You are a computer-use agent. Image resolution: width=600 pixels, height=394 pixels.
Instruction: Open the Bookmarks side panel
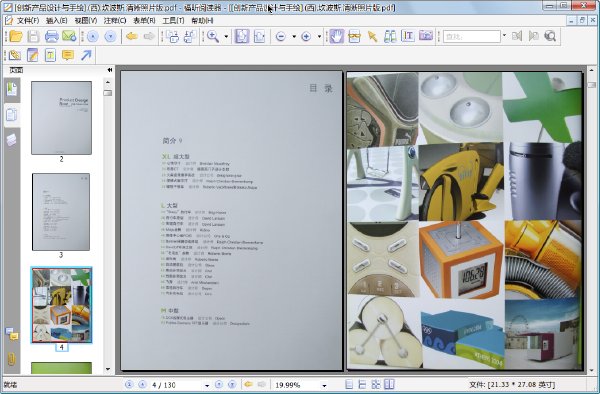pyautogui.click(x=12, y=90)
